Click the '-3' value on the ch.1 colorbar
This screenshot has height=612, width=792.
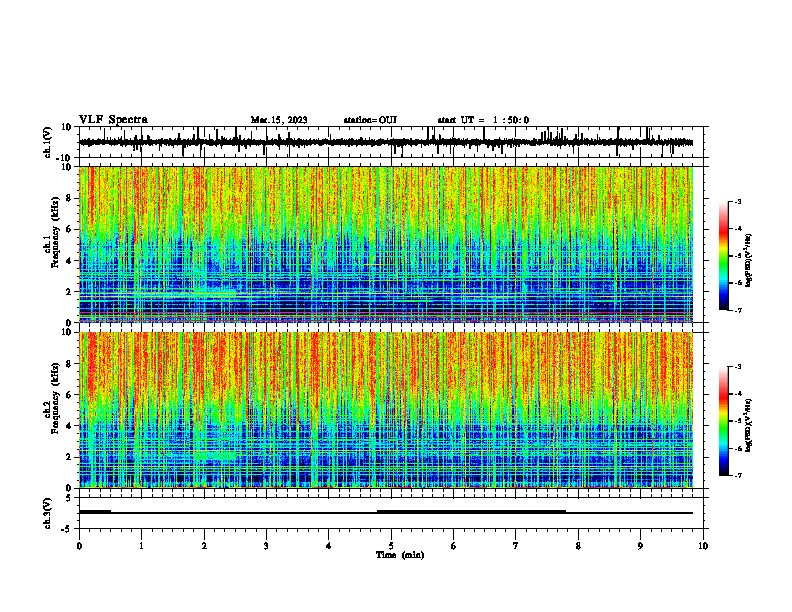click(737, 201)
